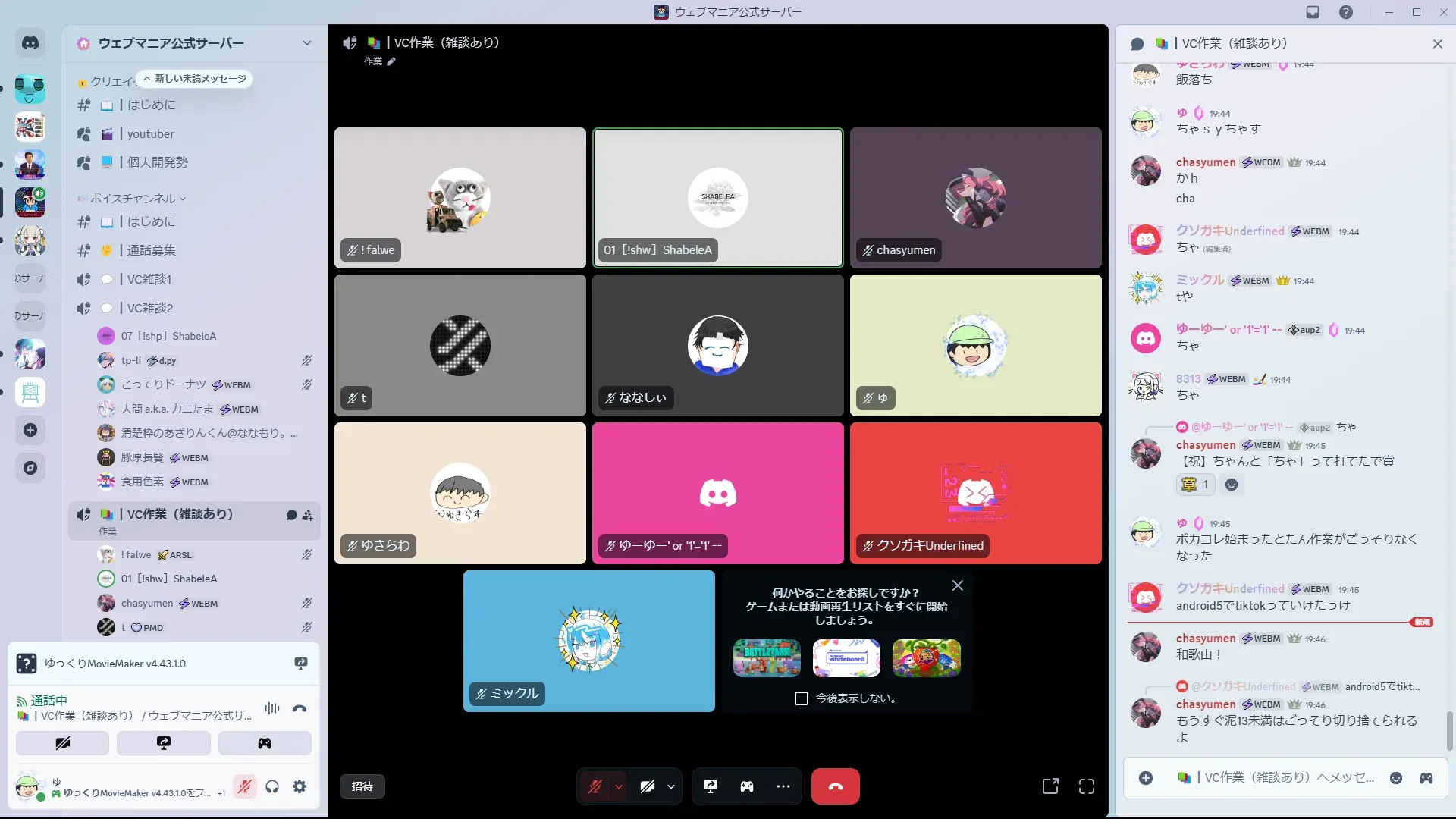Open the microphone device options arrow

point(619,786)
